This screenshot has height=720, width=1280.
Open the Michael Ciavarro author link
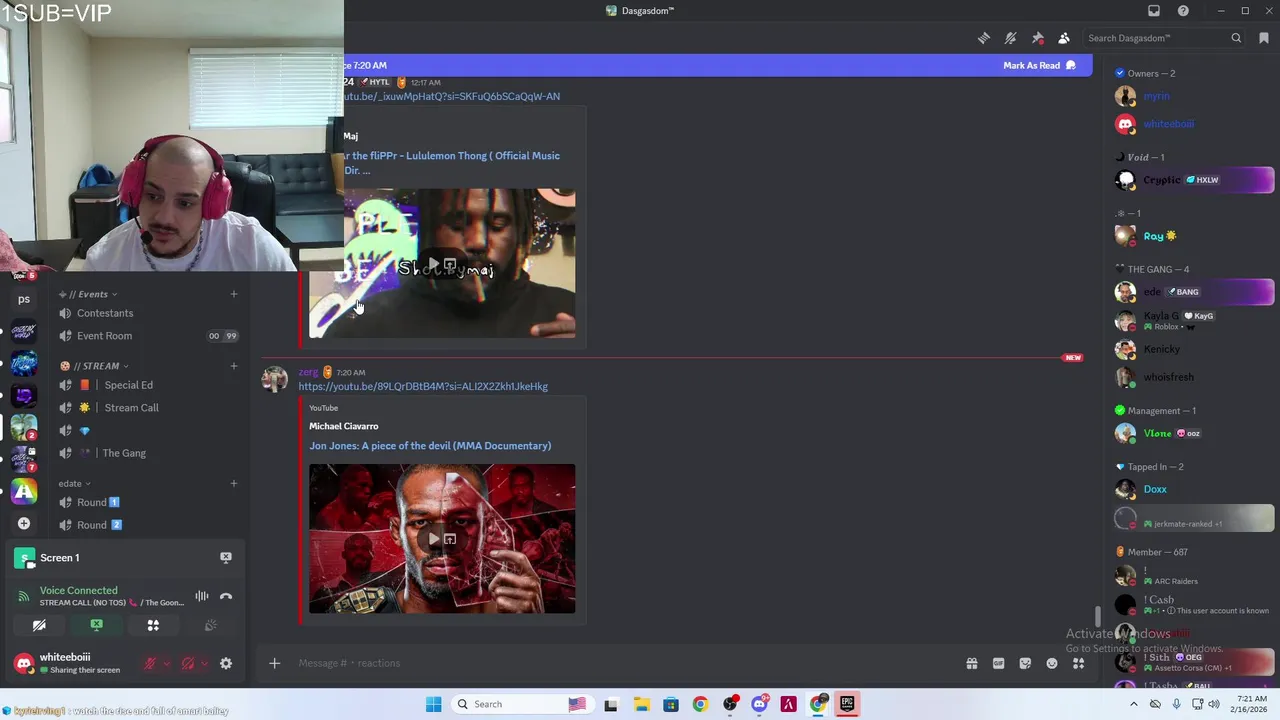pyautogui.click(x=343, y=426)
